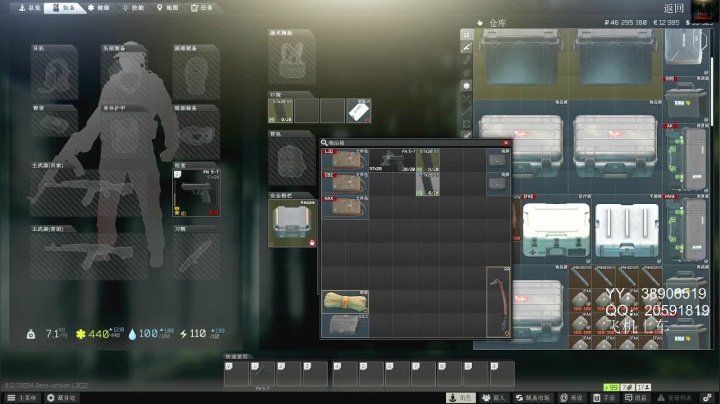
Task: Open the settings gears icon
Action: [x=708, y=398]
